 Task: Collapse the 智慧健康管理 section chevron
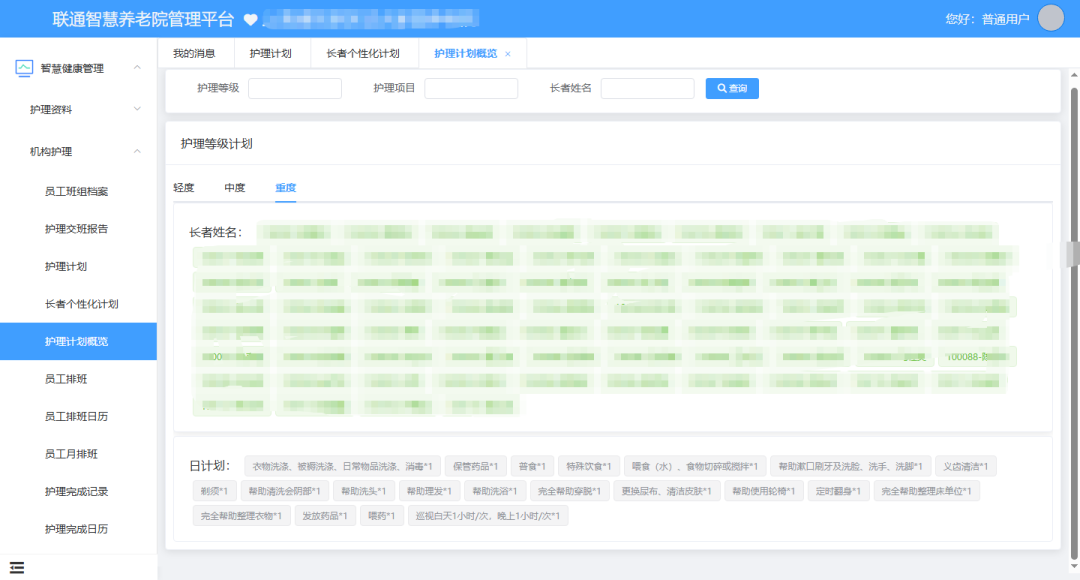coord(137,68)
